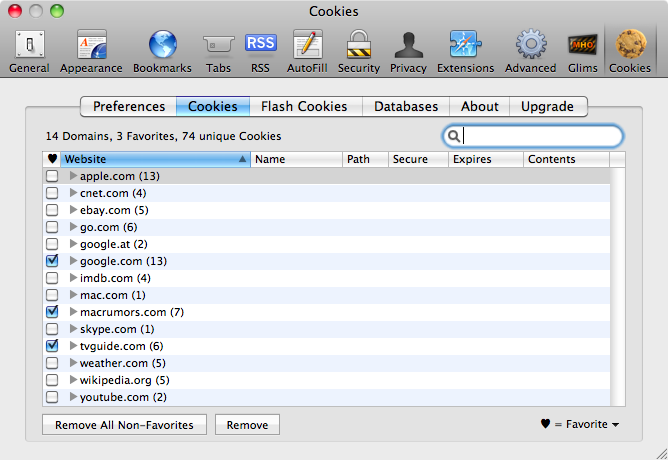Click the heart favorites column header
Image resolution: width=668 pixels, height=460 pixels.
point(52,159)
